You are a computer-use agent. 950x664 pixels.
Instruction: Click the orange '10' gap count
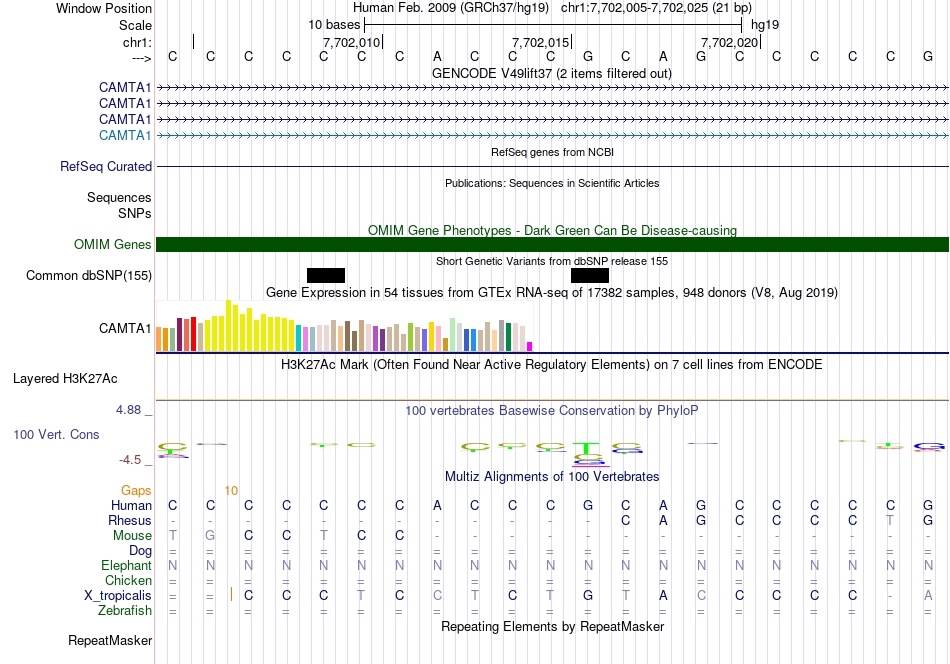pyautogui.click(x=231, y=491)
